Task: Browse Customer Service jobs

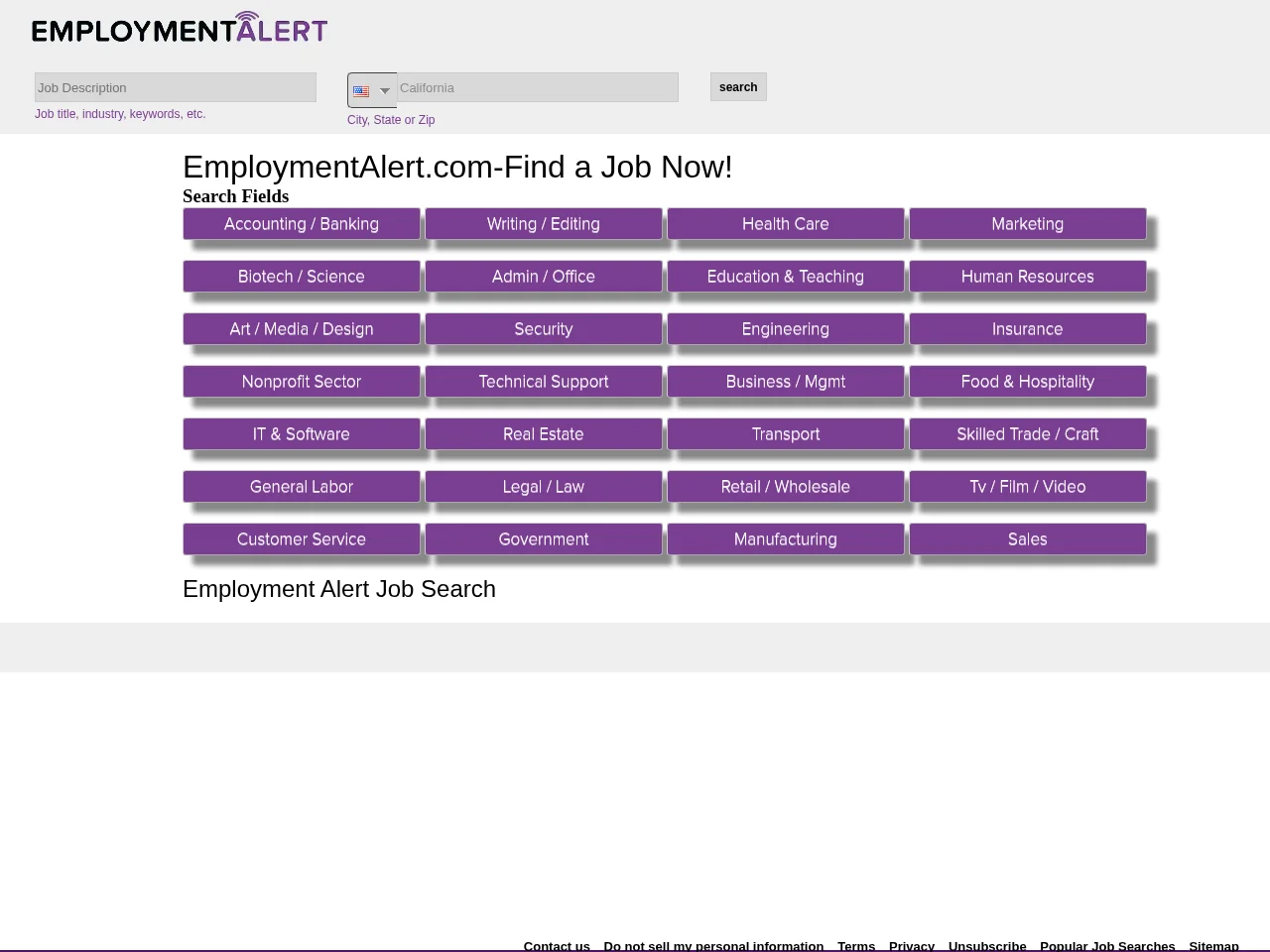Action: pos(302,539)
